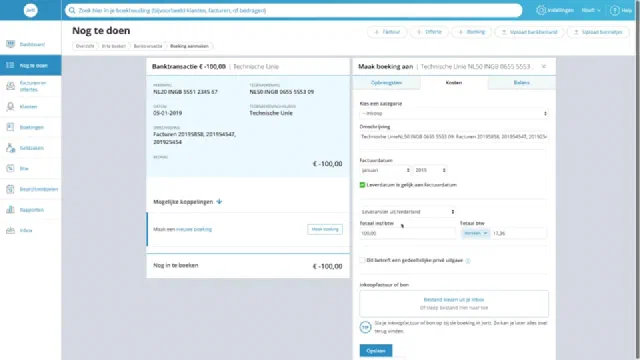This screenshot has width=640, height=360.
Task: Open Dashboard in the sidebar
Action: point(31,44)
